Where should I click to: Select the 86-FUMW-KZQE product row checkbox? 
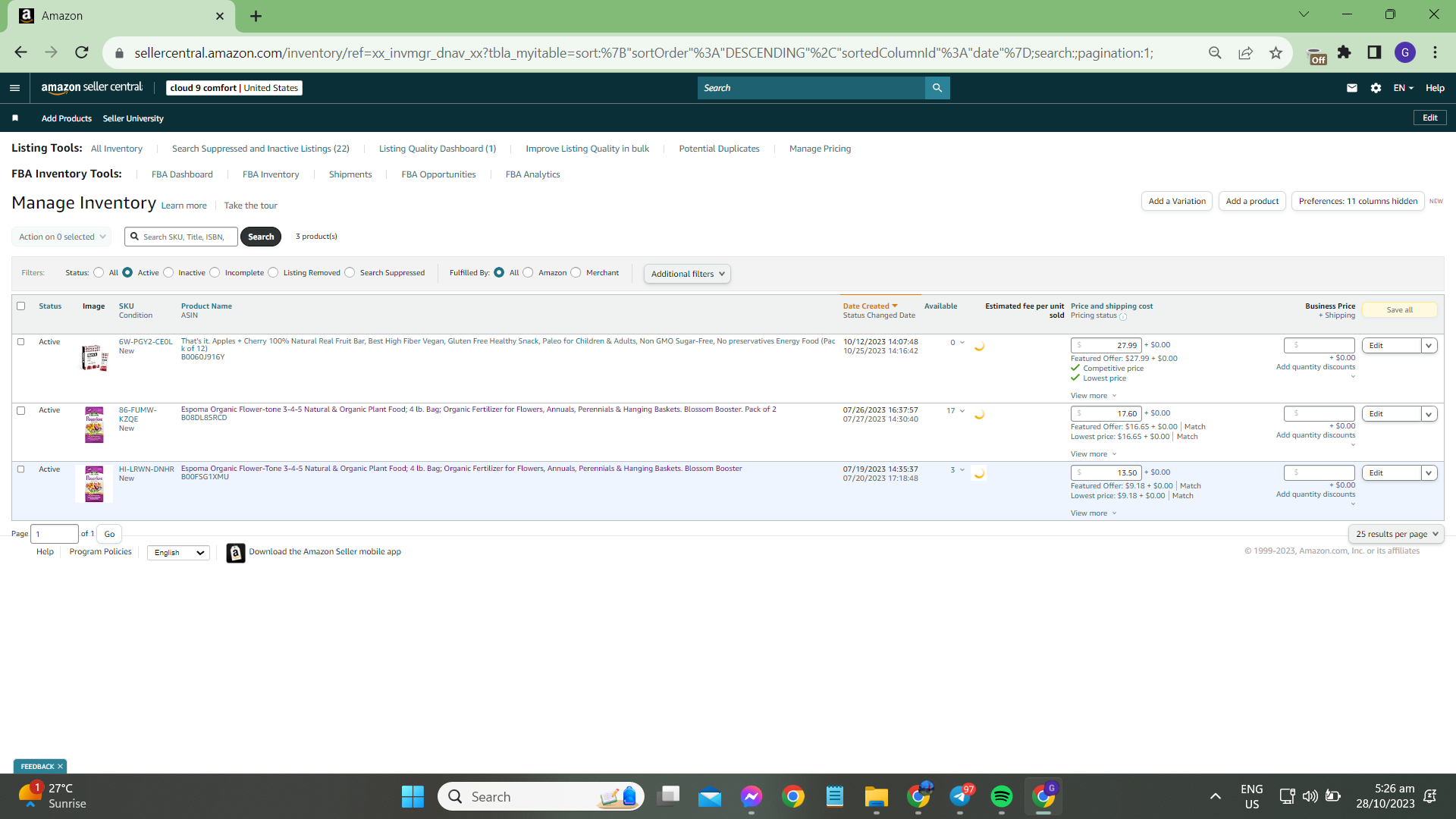(x=21, y=410)
